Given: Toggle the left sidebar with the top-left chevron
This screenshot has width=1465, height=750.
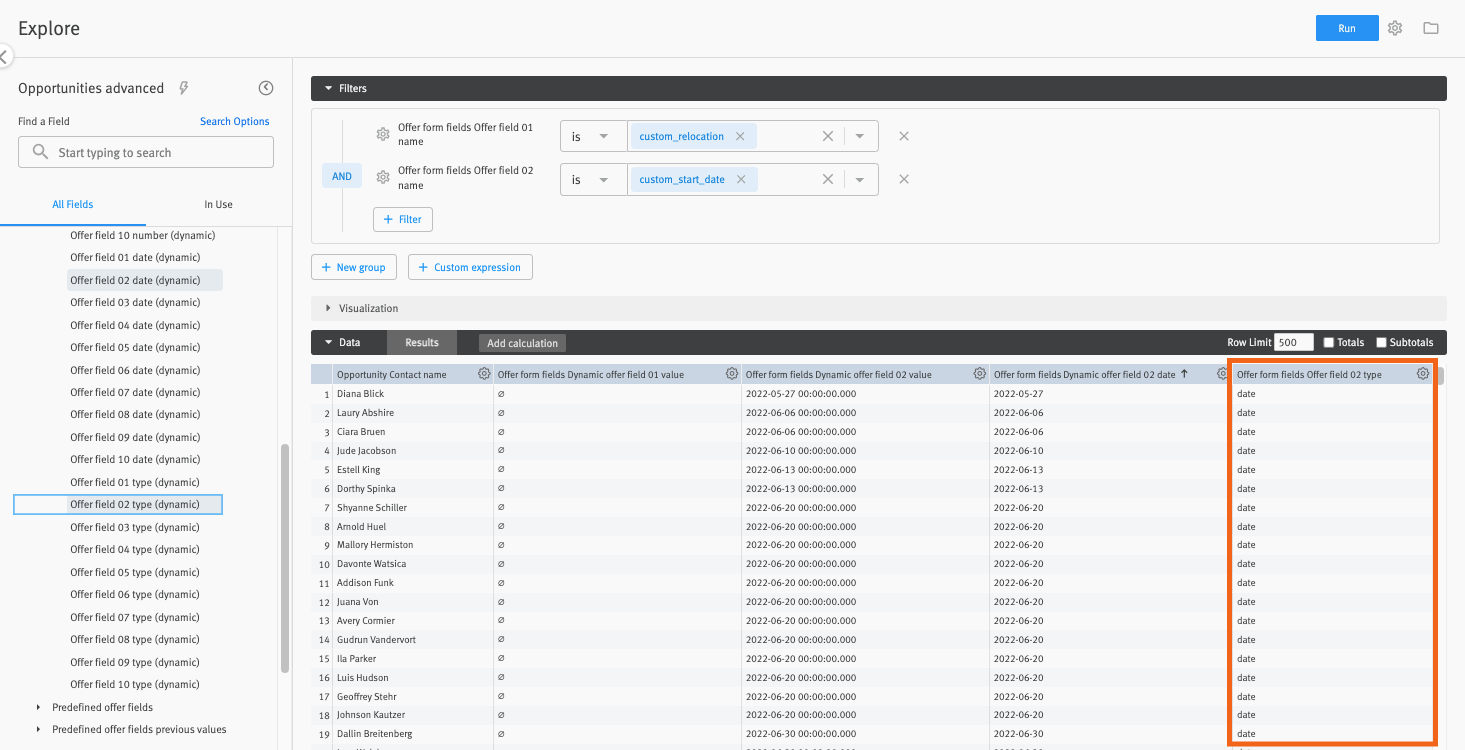Looking at the screenshot, I should point(4,56).
